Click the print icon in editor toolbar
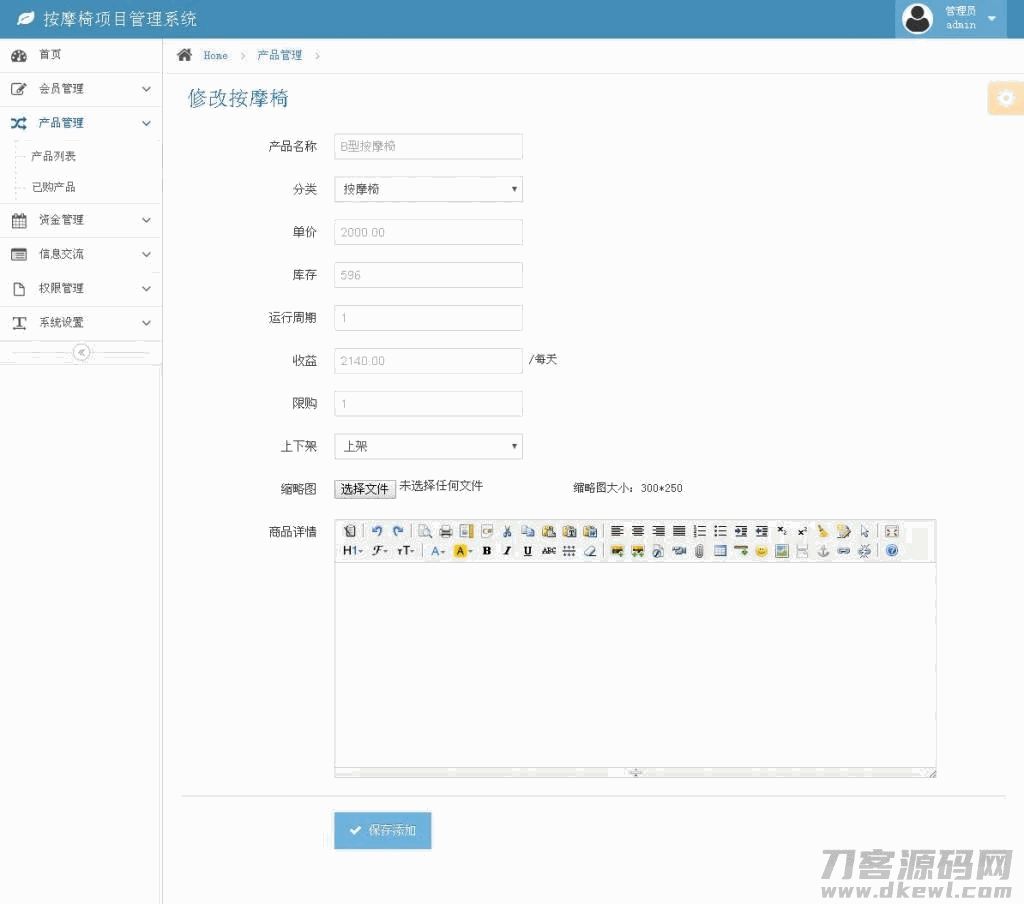Screen dimensions: 1024x904 coord(446,531)
